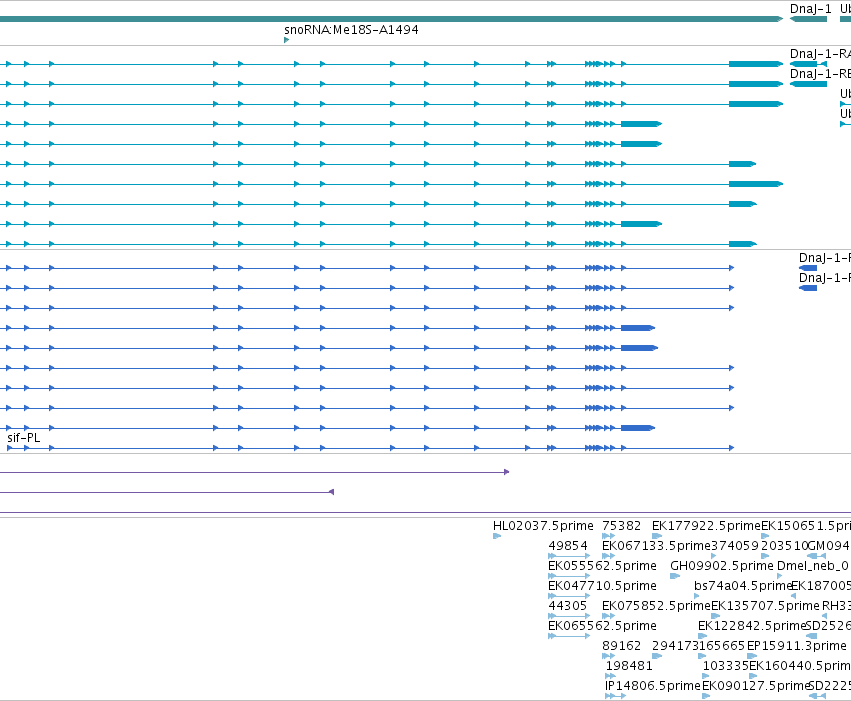Select the glyph under 103335
The image size is (851, 701).
(706, 677)
